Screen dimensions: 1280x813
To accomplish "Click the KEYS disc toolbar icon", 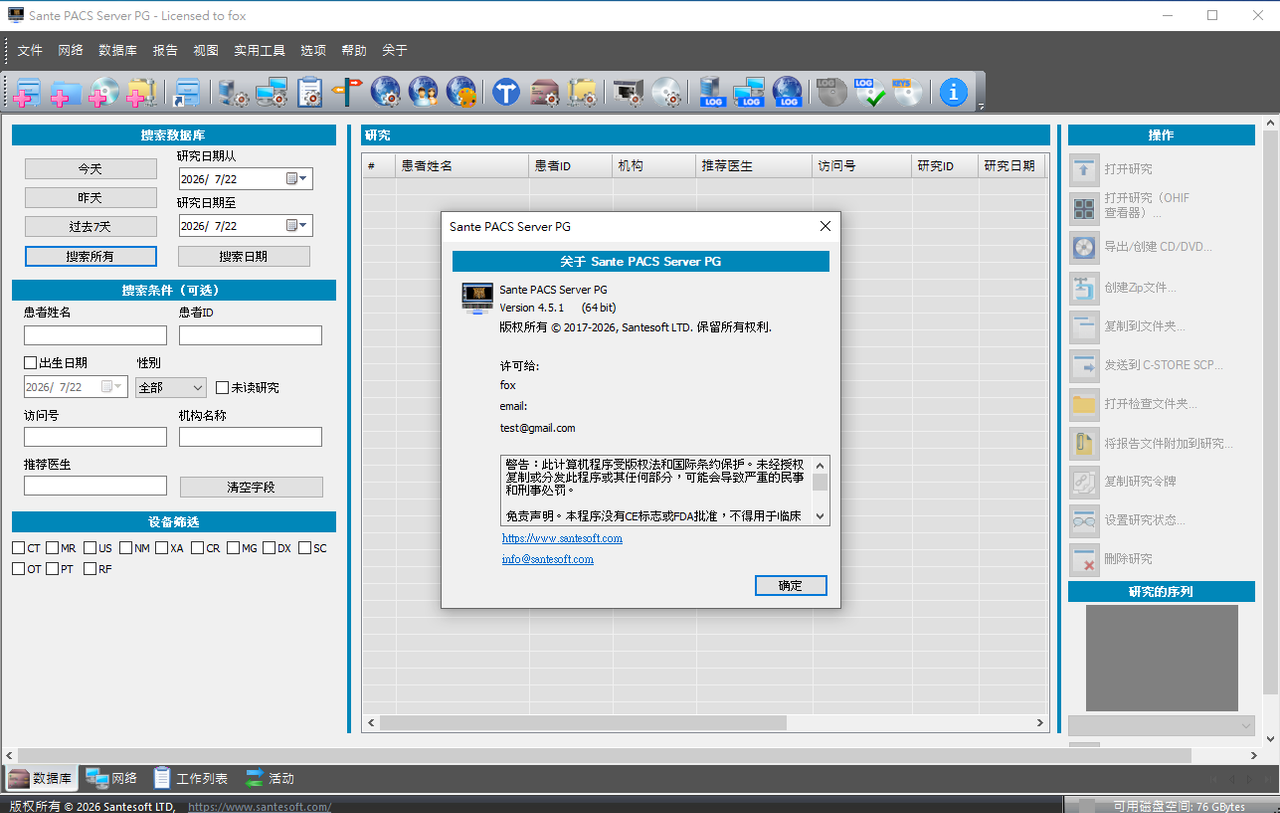I will point(907,92).
